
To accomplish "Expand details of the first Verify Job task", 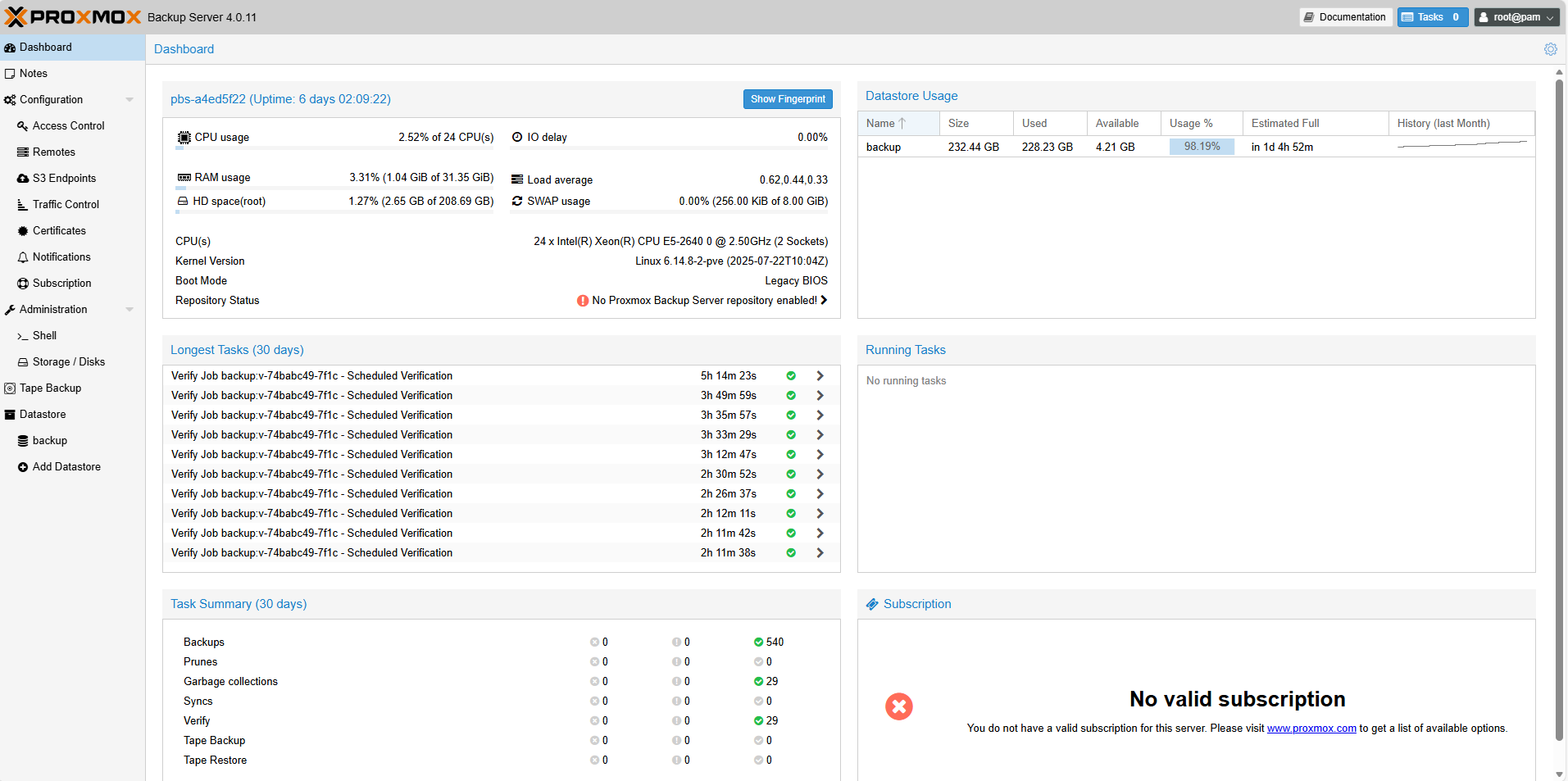I will tap(819, 375).
